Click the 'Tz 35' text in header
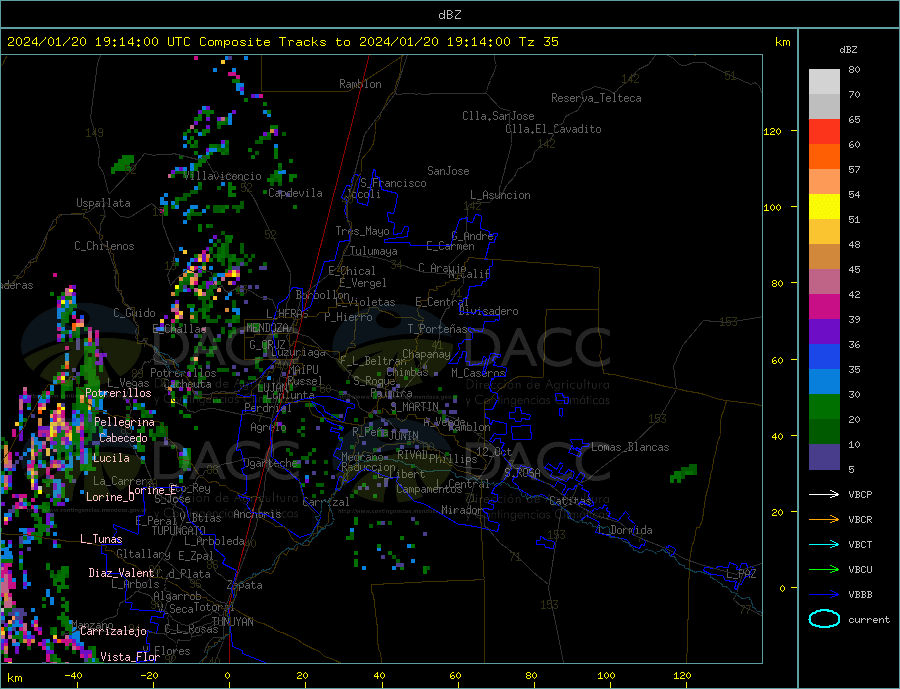 pos(538,42)
